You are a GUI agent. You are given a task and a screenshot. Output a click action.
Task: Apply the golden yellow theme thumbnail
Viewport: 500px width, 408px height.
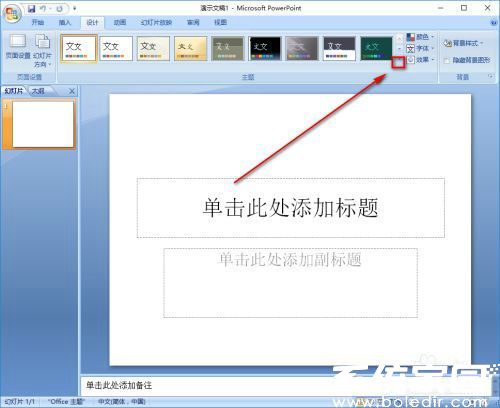click(x=190, y=48)
